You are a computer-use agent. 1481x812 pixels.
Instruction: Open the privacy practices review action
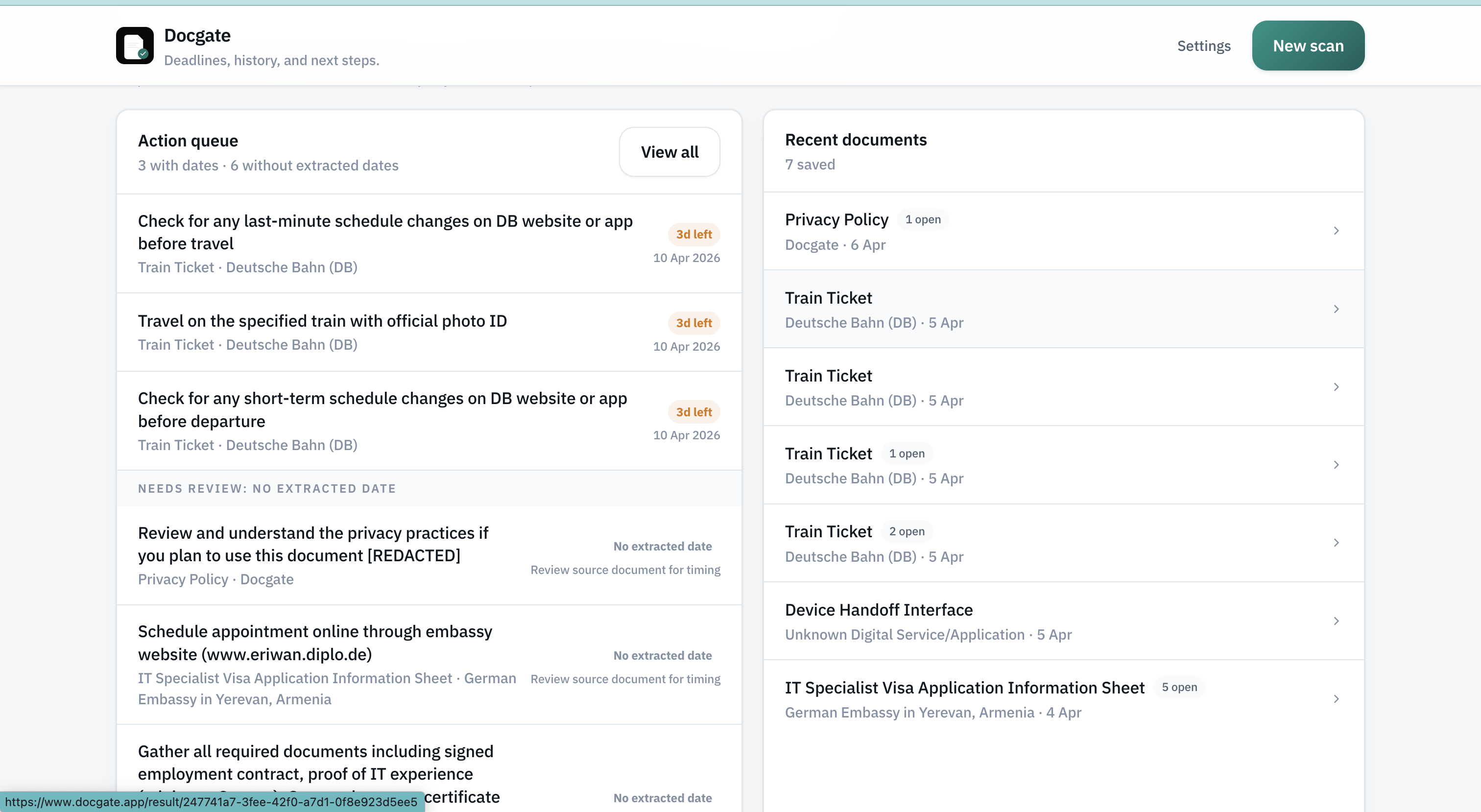(313, 544)
